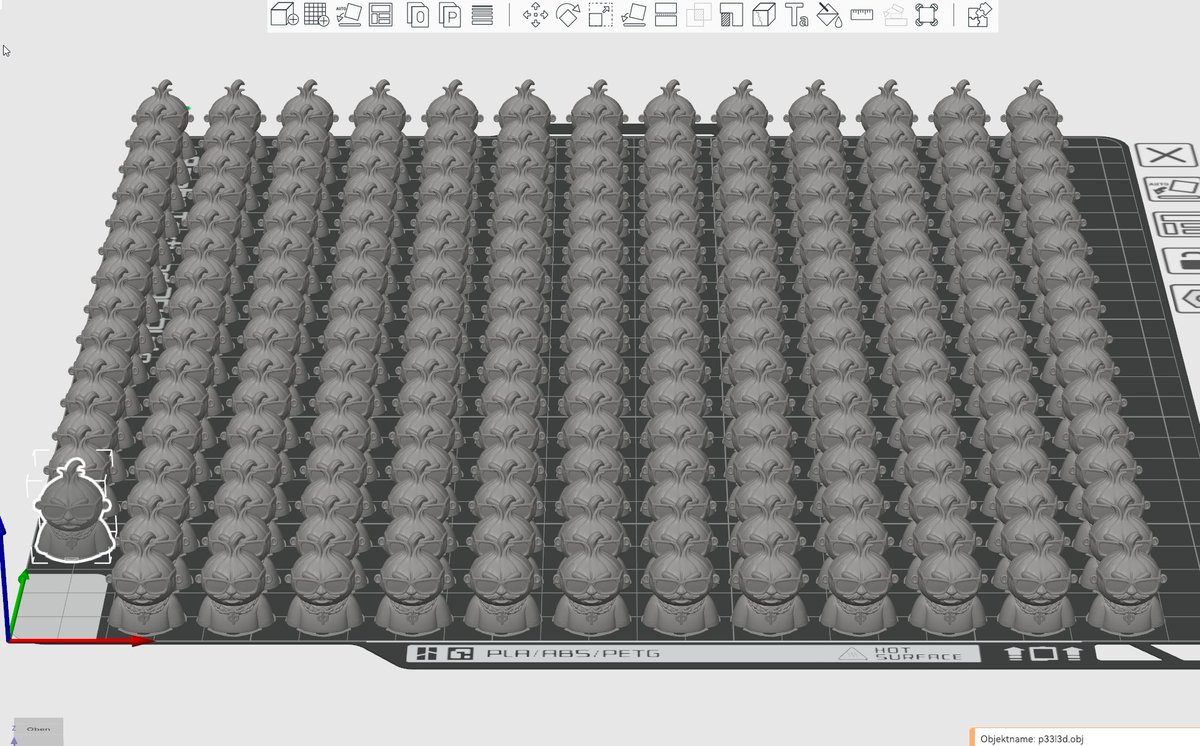This screenshot has height=746, width=1200.
Task: Remove all objects from plate (X icon)
Action: (x=1168, y=155)
